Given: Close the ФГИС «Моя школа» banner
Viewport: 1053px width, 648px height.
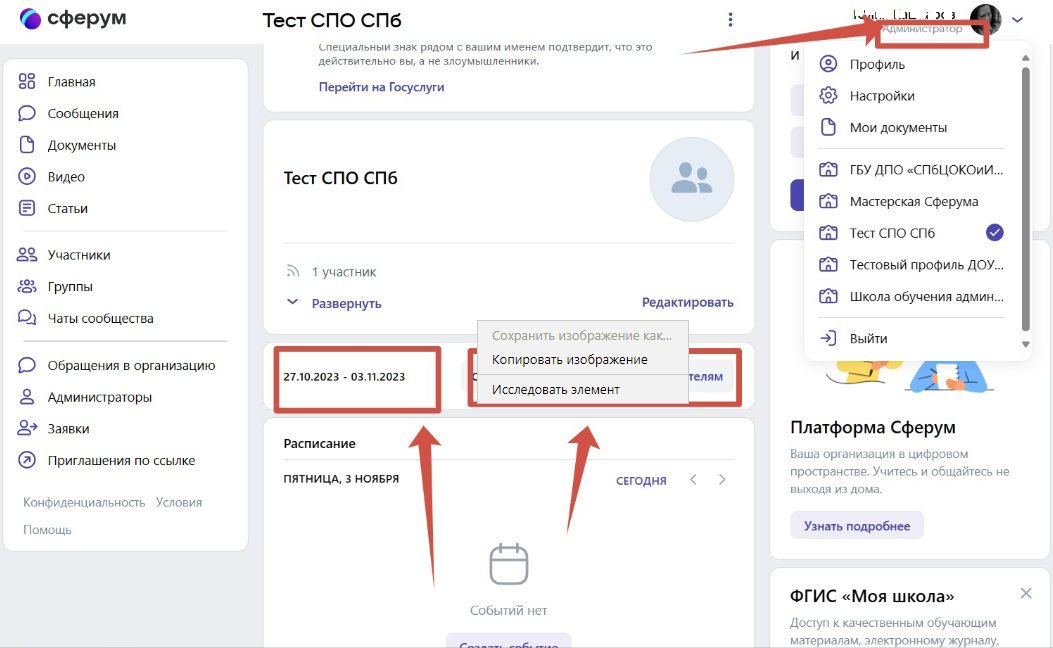Looking at the screenshot, I should coord(1025,594).
